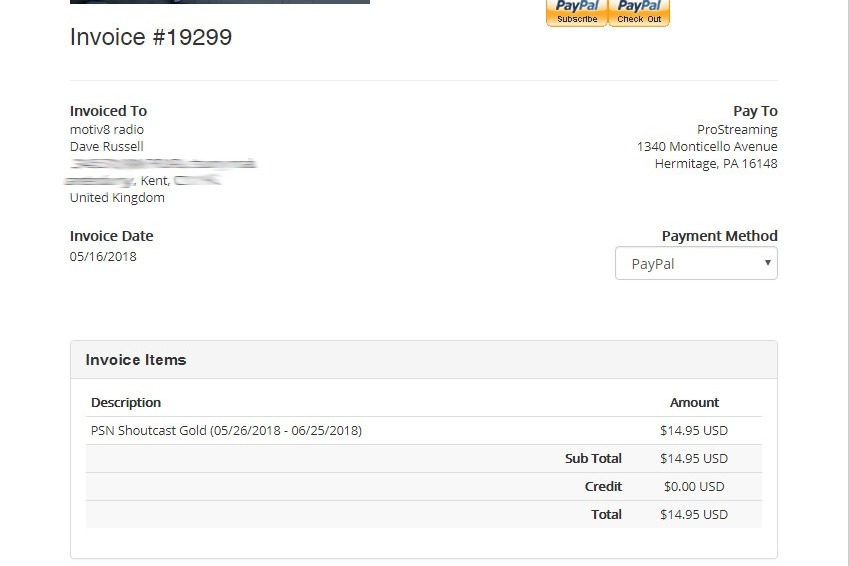Click the Sub Total label
This screenshot has width=849, height=566.
(593, 459)
